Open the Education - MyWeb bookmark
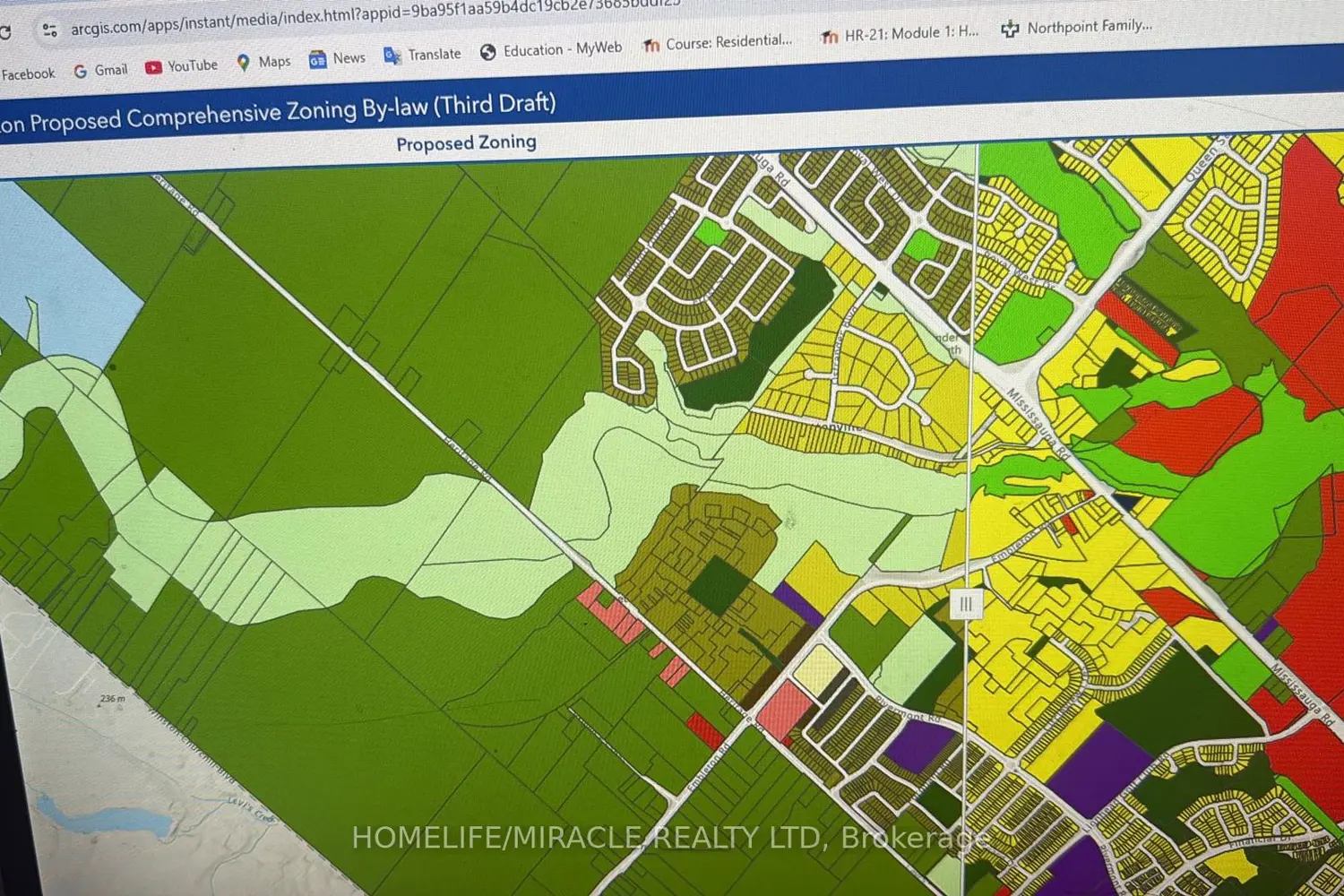1344x896 pixels. click(x=551, y=49)
